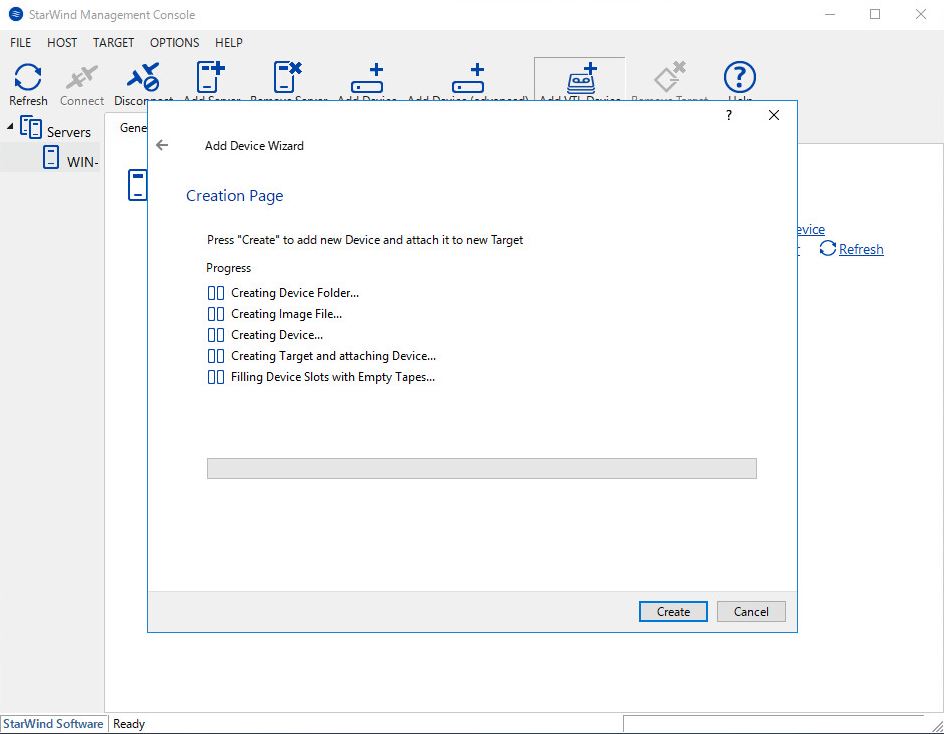
Task: Click the StarWind logo in title bar
Action: coord(16,14)
